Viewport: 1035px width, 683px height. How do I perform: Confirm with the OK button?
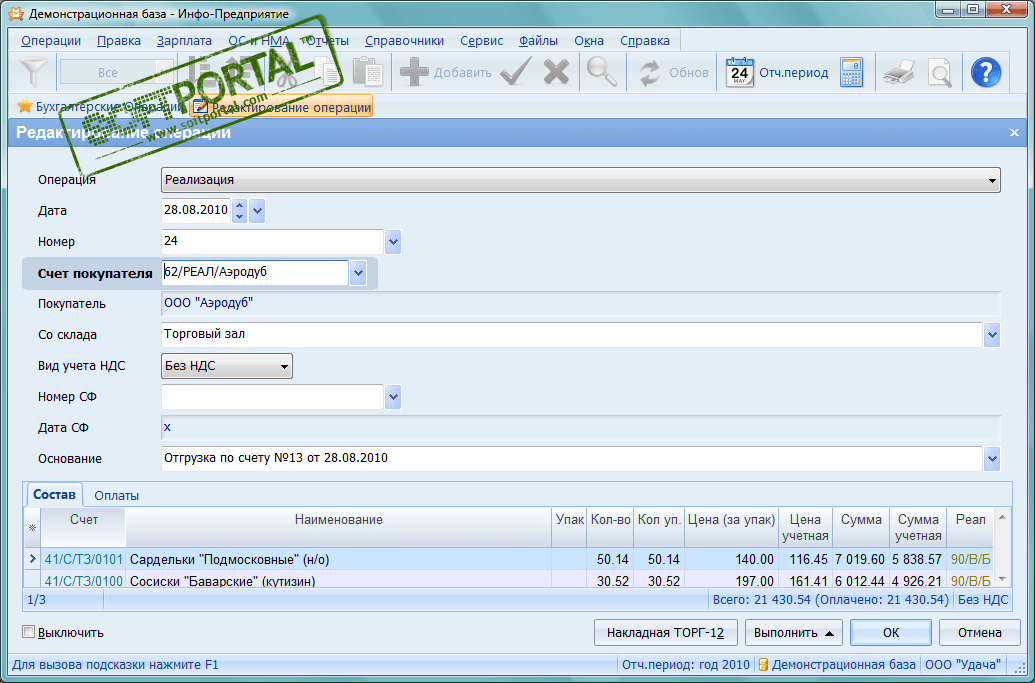pos(890,633)
